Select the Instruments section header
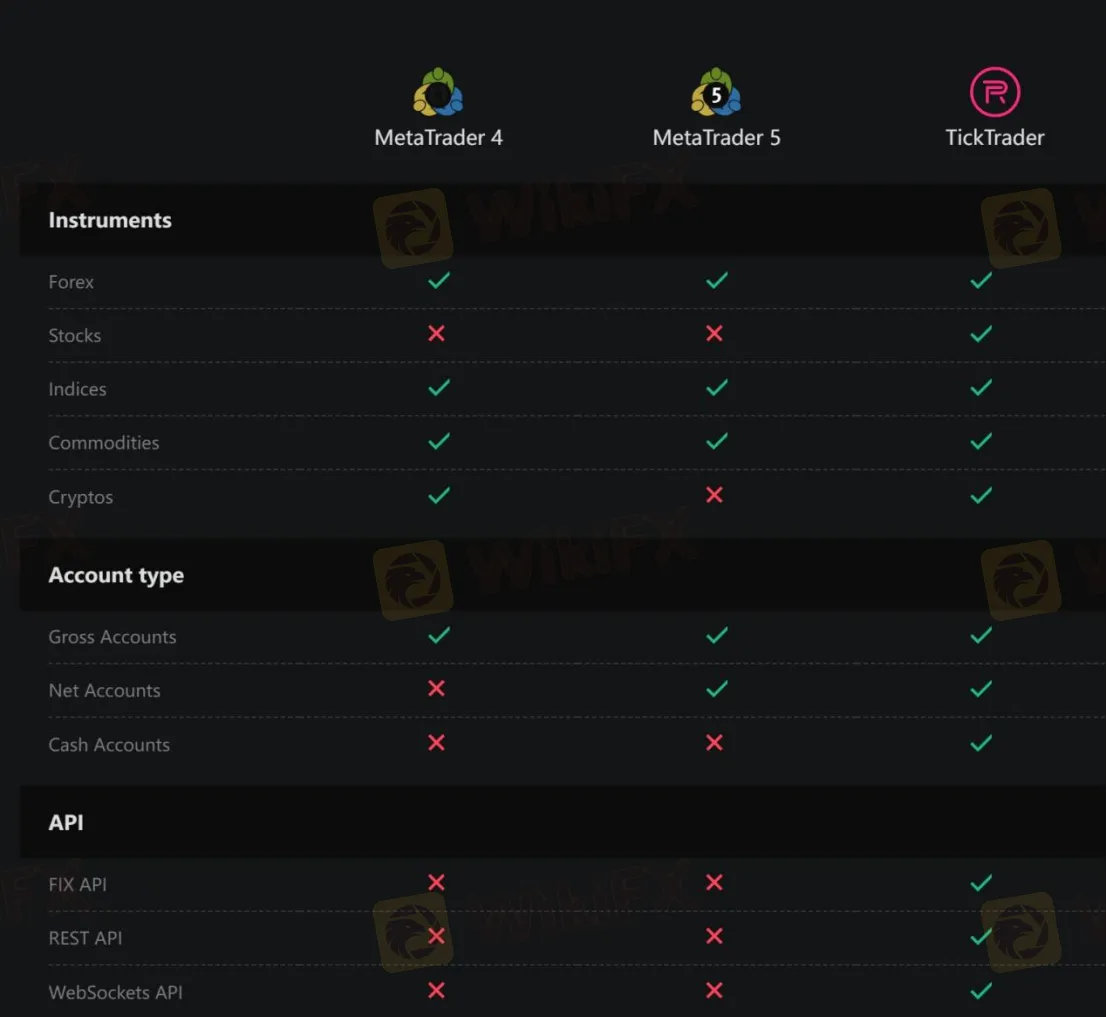Image resolution: width=1107 pixels, height=1017 pixels. (110, 220)
